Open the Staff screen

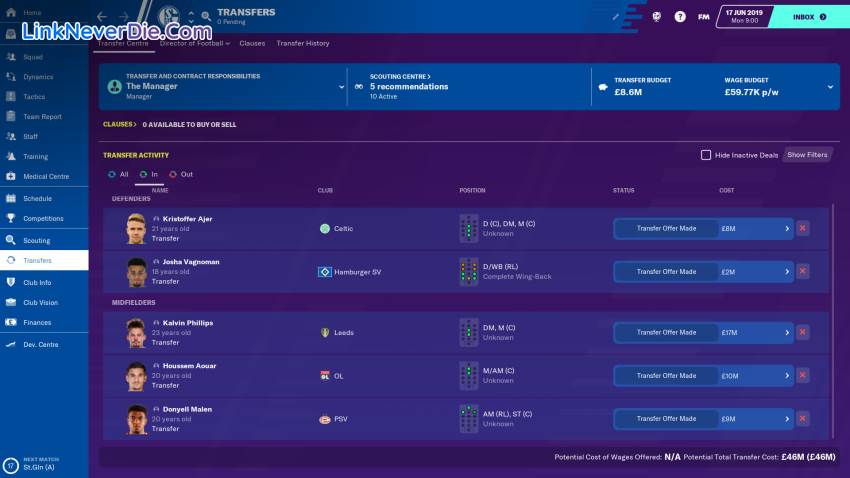43,137
